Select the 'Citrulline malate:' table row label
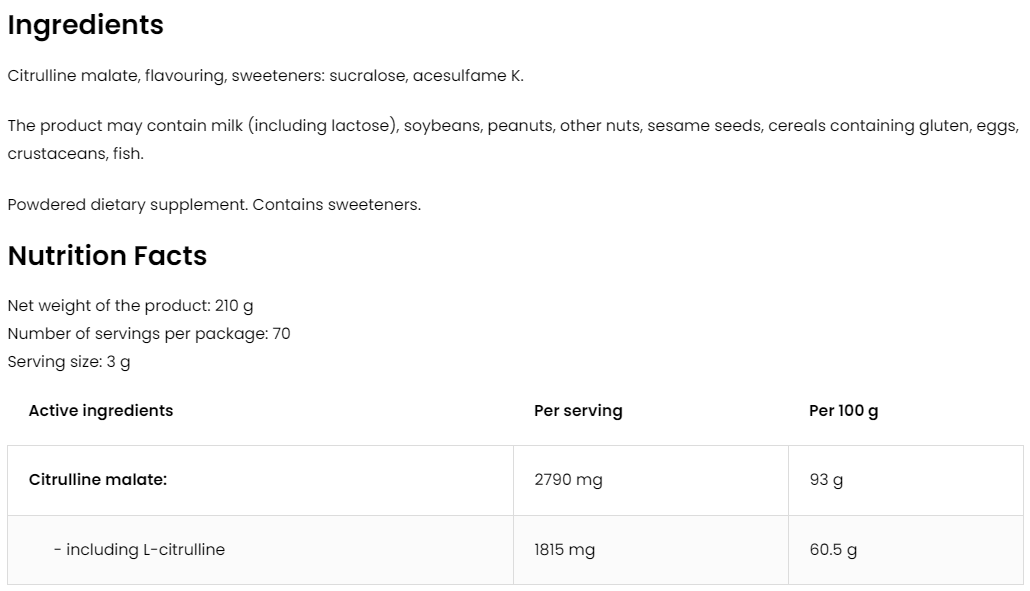Viewport: 1030px width, 591px height. point(98,480)
